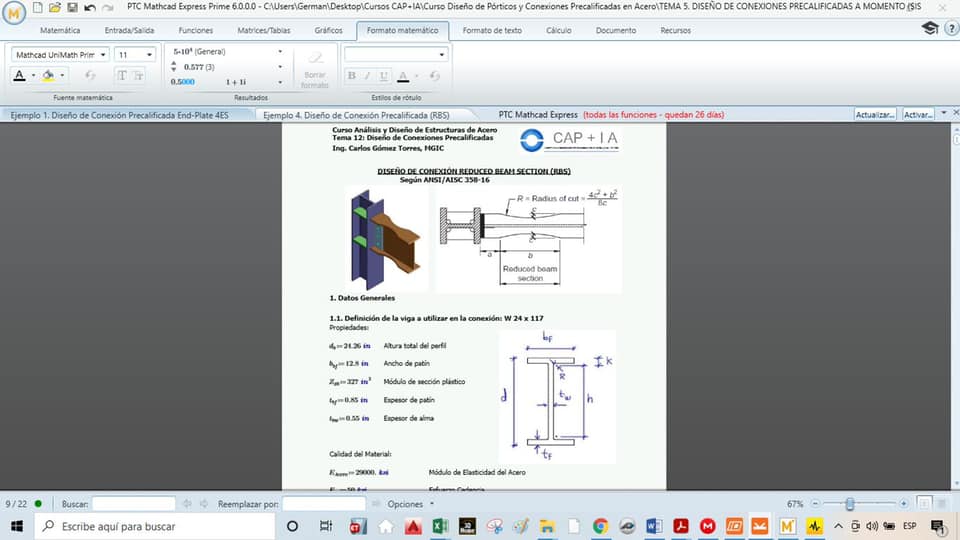Open worksheet tab list dropdown arrow
Viewport: 960px width, 540px height.
943,113
